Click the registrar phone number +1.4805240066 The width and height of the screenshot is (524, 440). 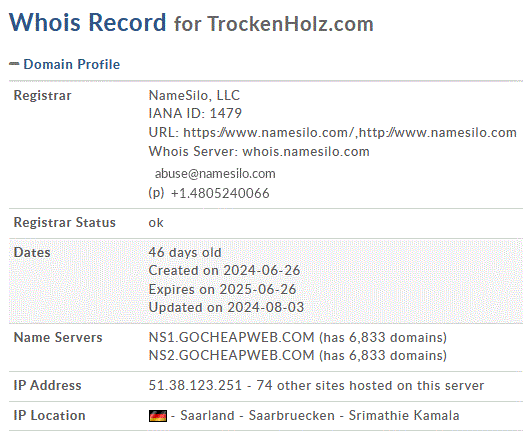[220, 193]
